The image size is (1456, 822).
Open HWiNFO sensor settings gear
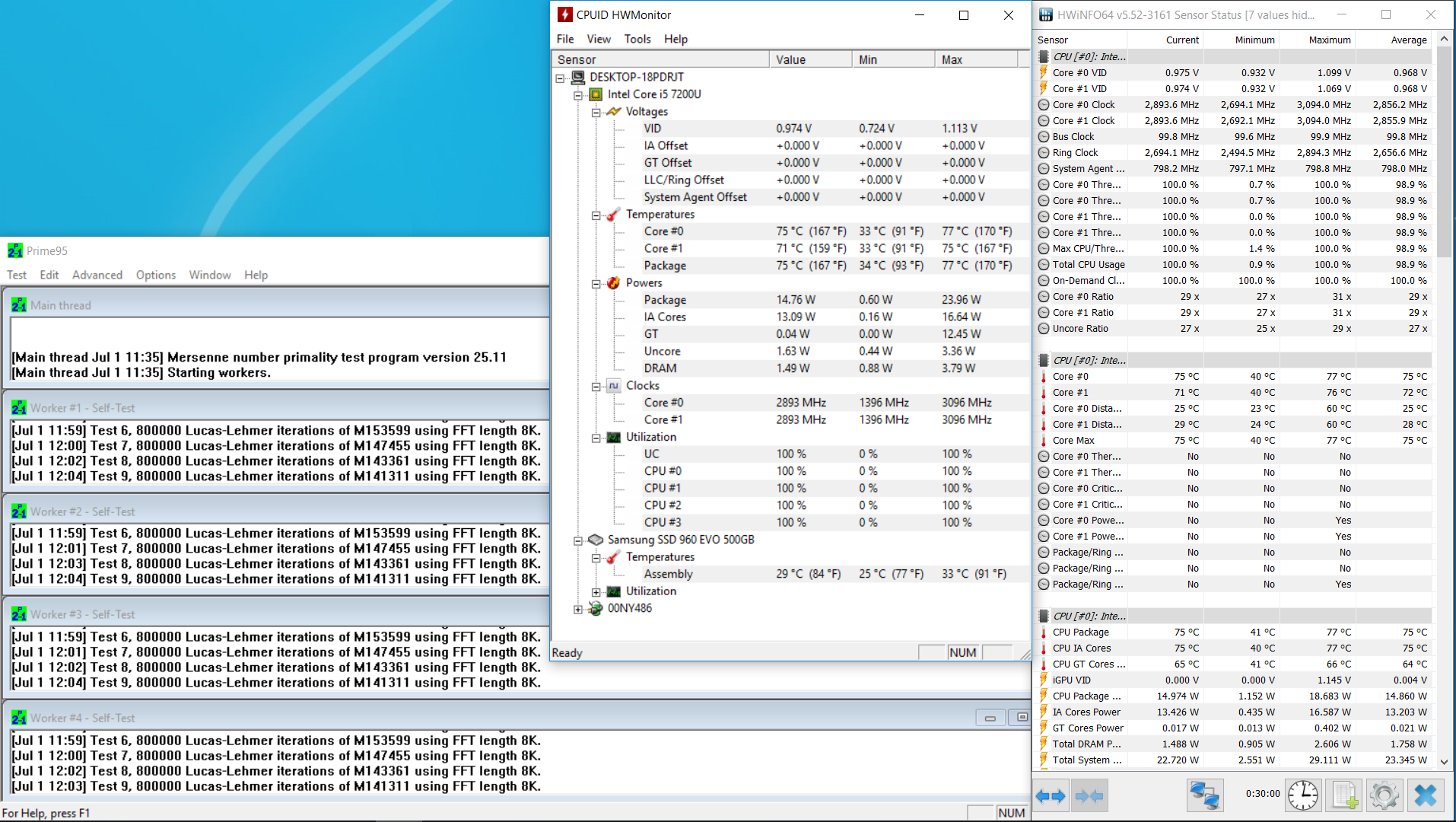click(x=1384, y=796)
